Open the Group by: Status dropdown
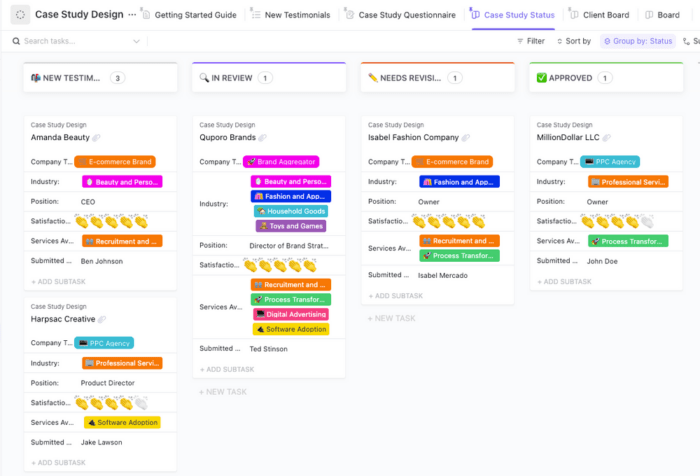This screenshot has width=700, height=476. [x=638, y=41]
